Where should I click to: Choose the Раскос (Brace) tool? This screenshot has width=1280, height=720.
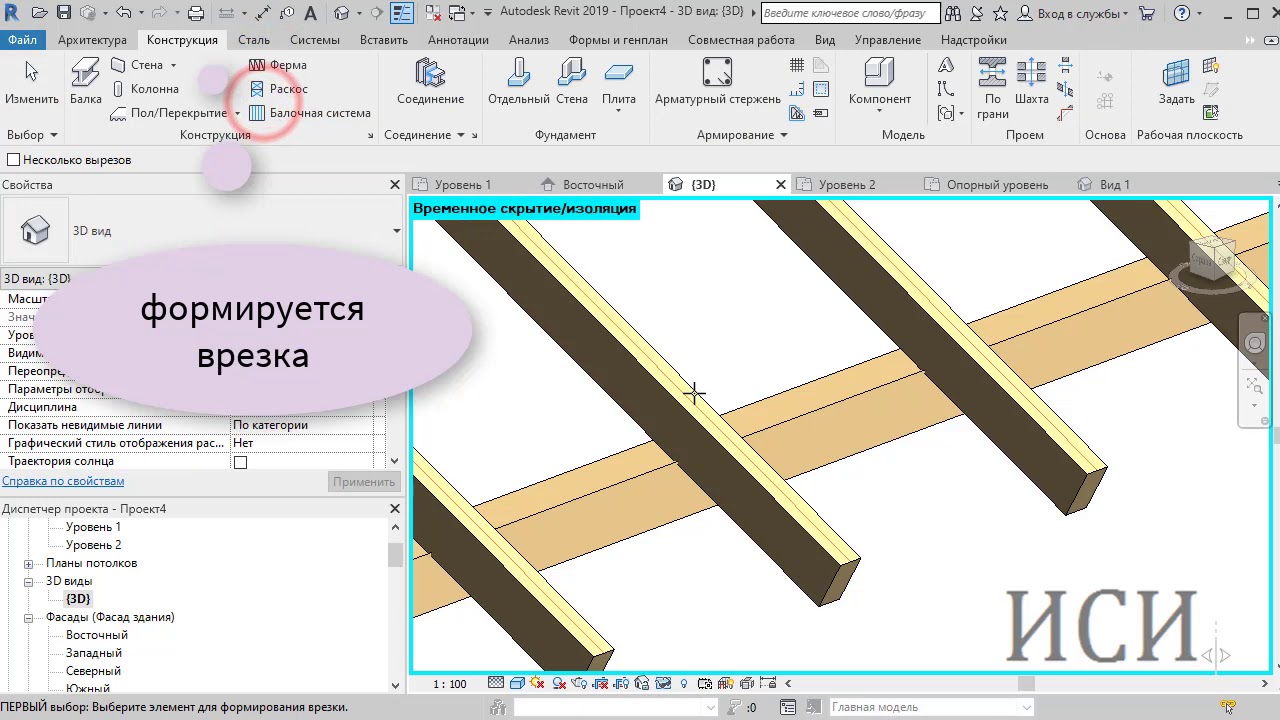[278, 89]
